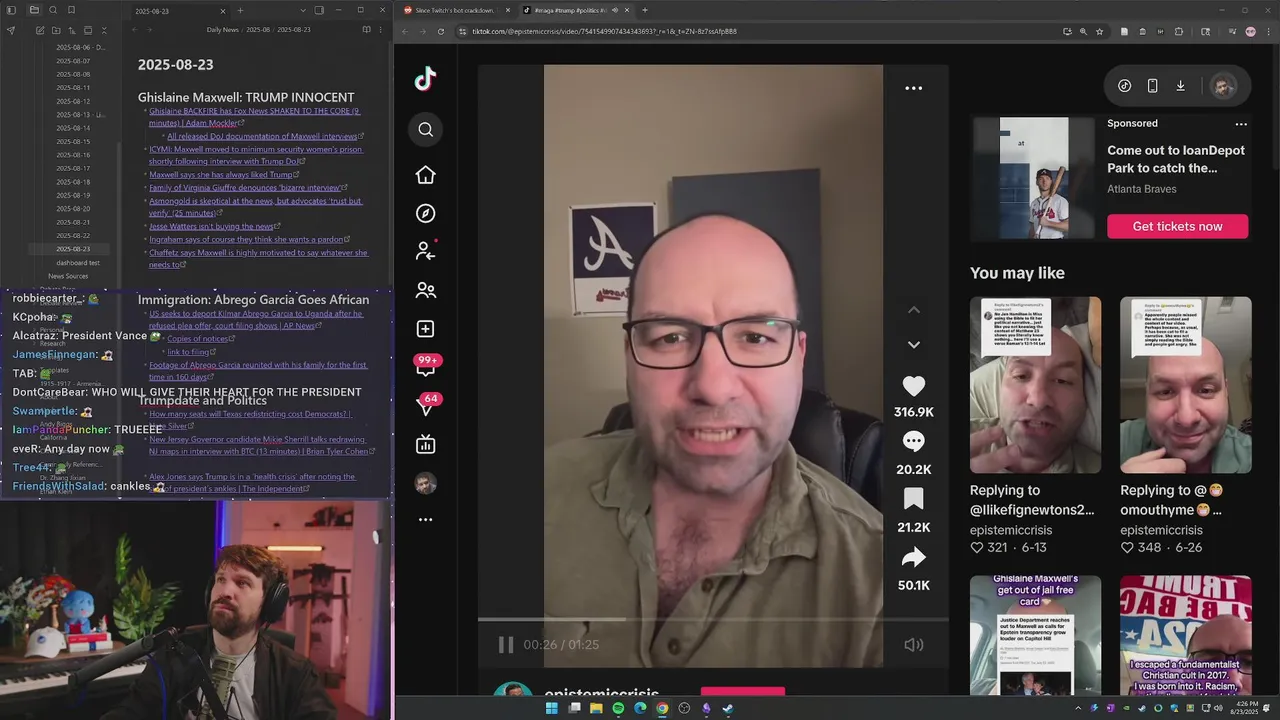
Task: Open the TikTok Explore compass icon
Action: point(426,213)
